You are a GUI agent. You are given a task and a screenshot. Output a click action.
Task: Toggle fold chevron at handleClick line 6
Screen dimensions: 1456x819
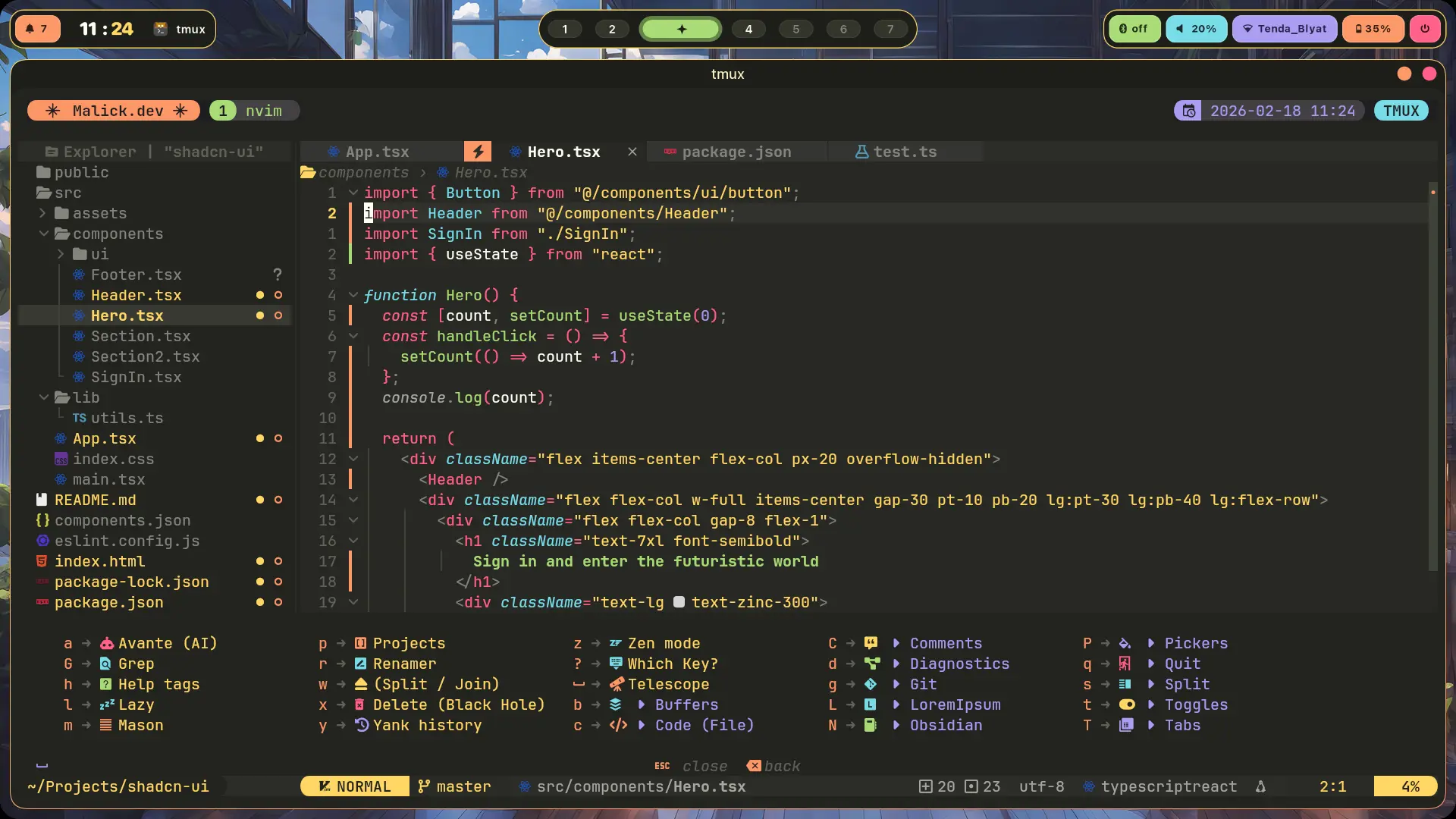(x=353, y=336)
